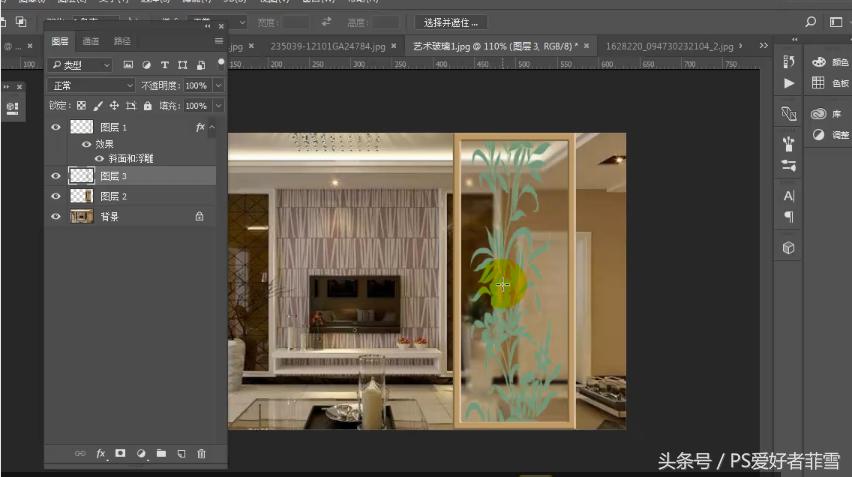Click the fill 100% value field
The width and height of the screenshot is (852, 477).
click(x=196, y=105)
